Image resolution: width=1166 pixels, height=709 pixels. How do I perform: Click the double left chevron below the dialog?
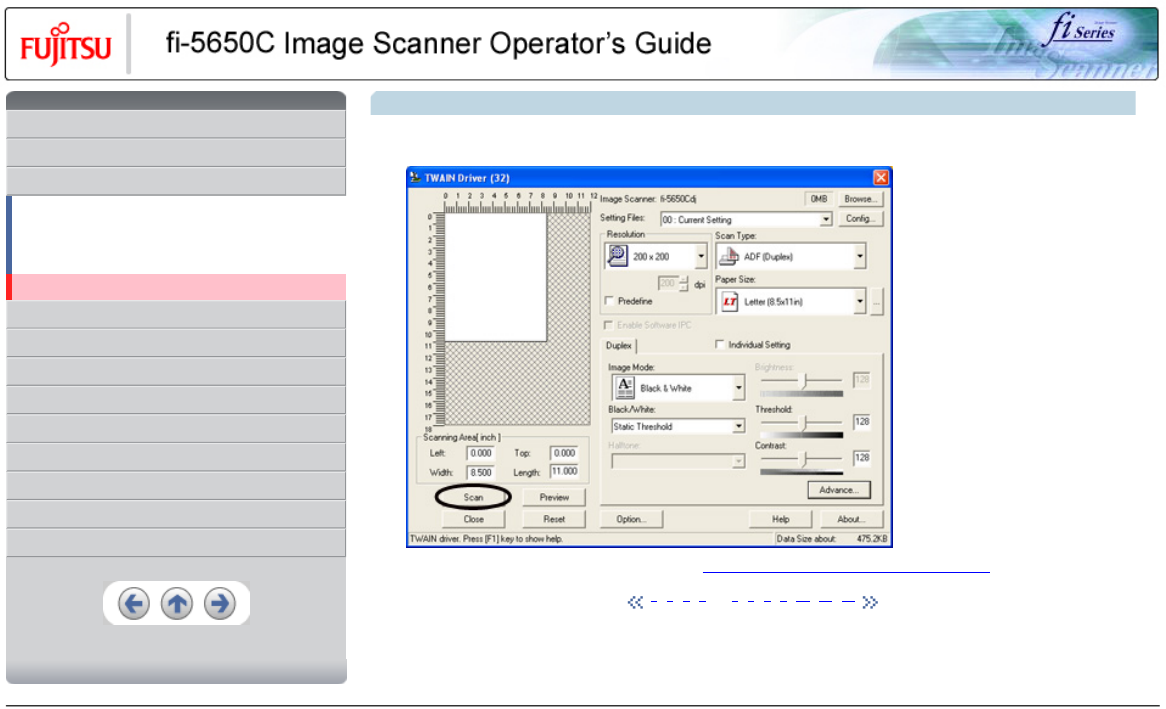tap(635, 602)
